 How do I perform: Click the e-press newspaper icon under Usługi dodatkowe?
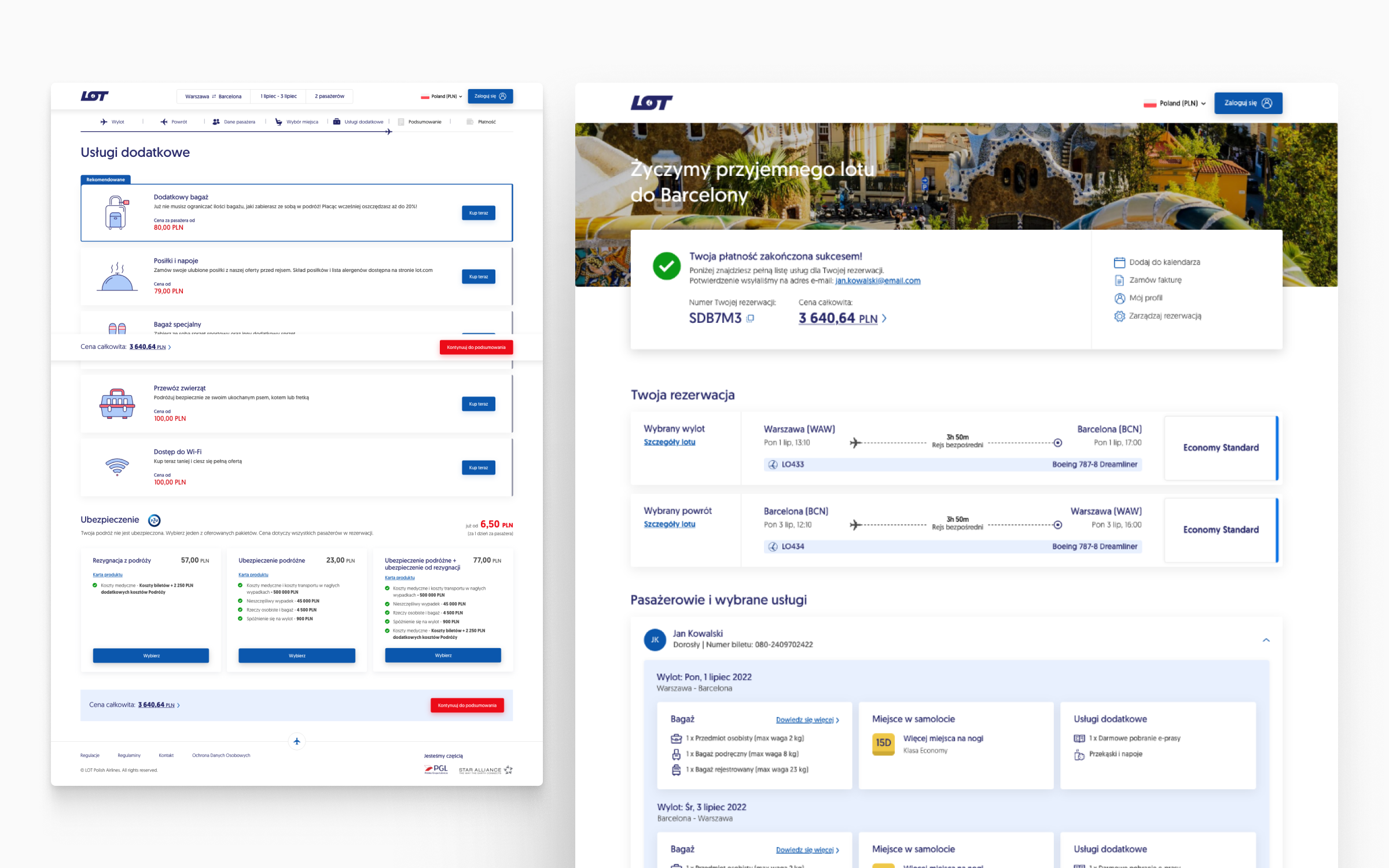pos(1079,739)
